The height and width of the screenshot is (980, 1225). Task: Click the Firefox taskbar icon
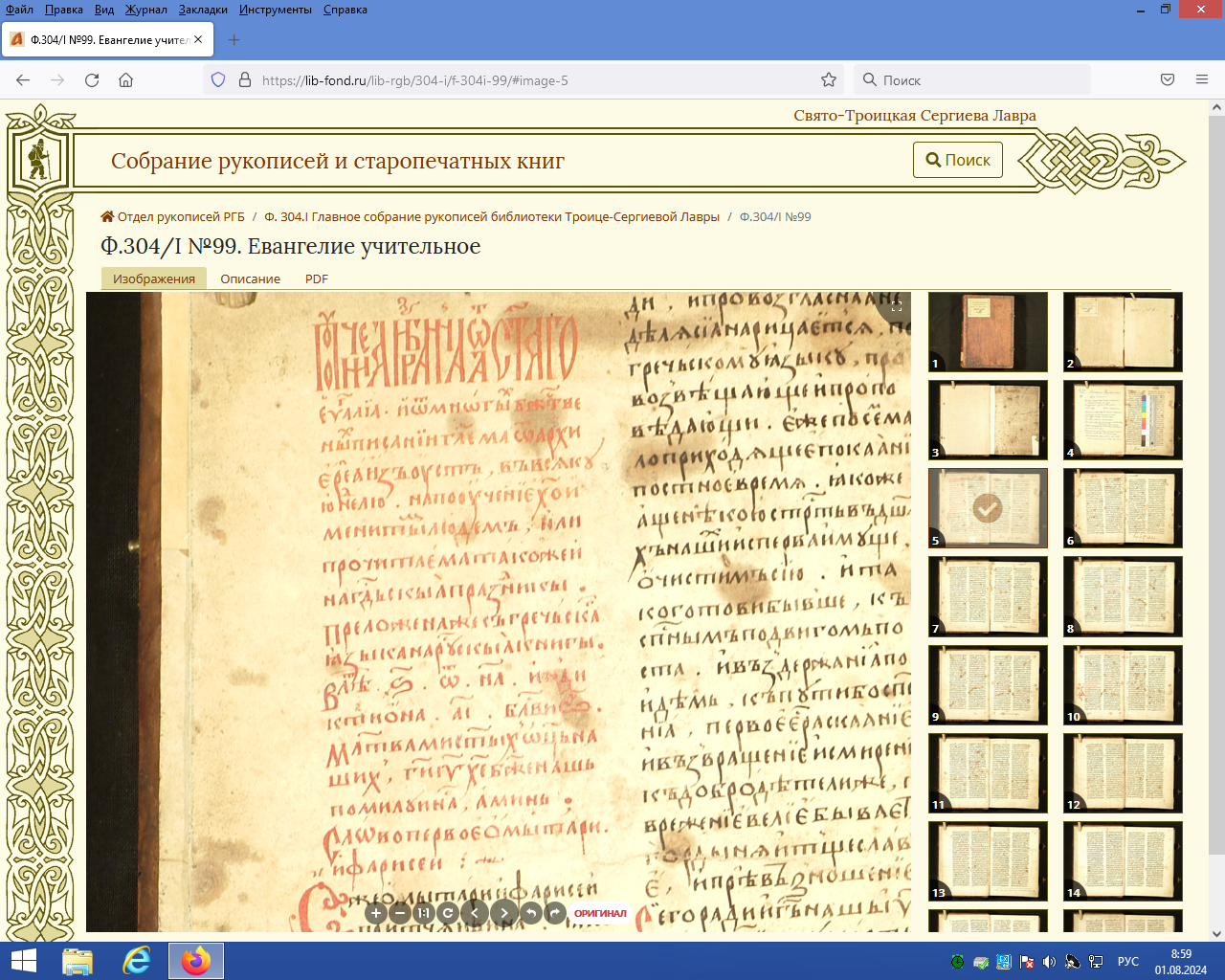(196, 961)
